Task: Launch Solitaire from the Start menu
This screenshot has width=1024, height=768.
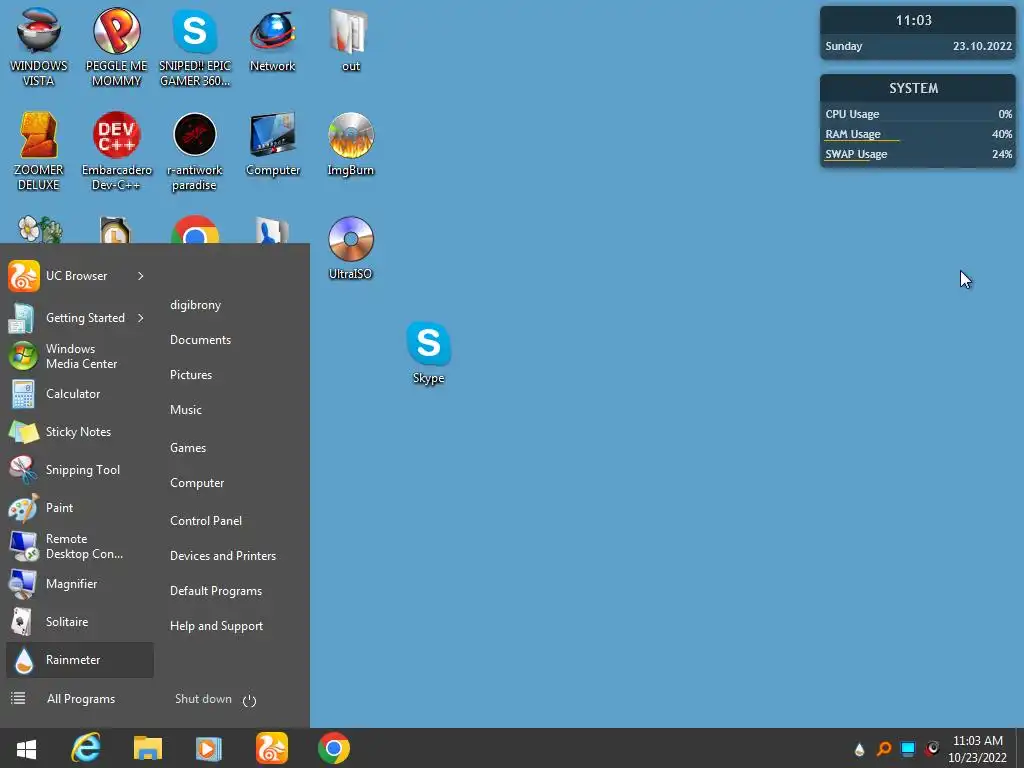Action: 80,622
